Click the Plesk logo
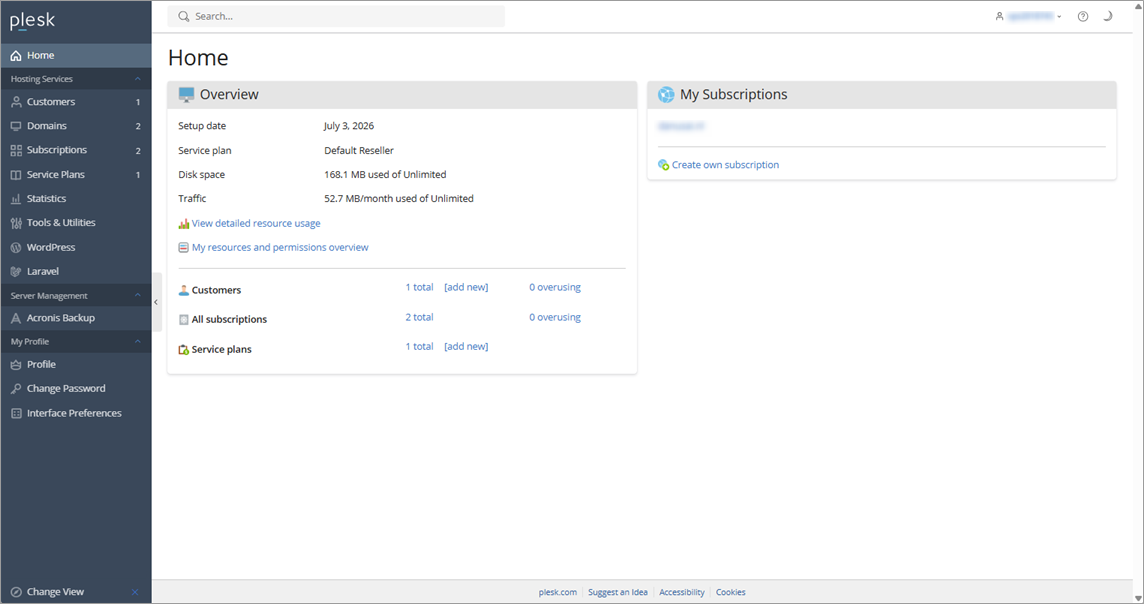1144x604 pixels. 32,21
